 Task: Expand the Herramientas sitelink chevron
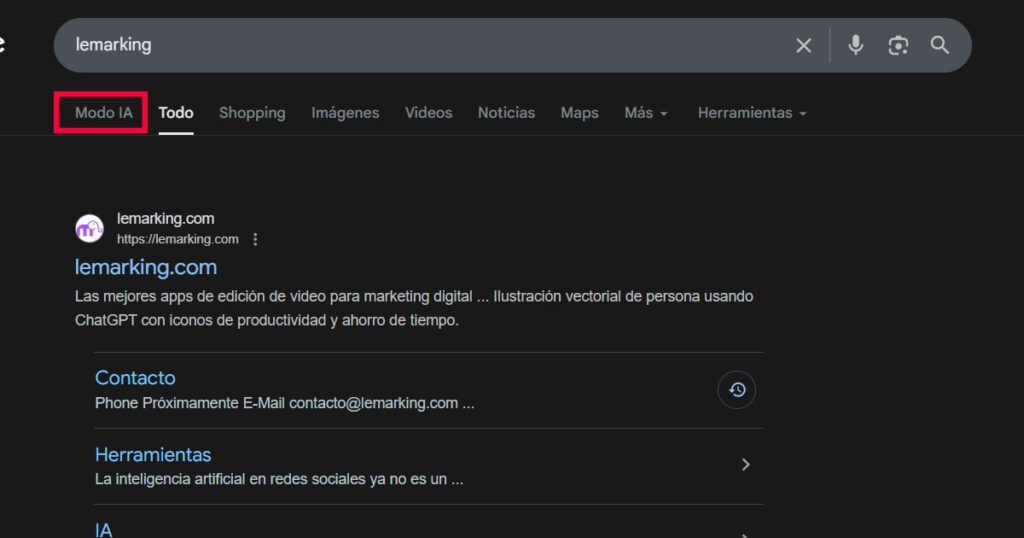(x=745, y=465)
